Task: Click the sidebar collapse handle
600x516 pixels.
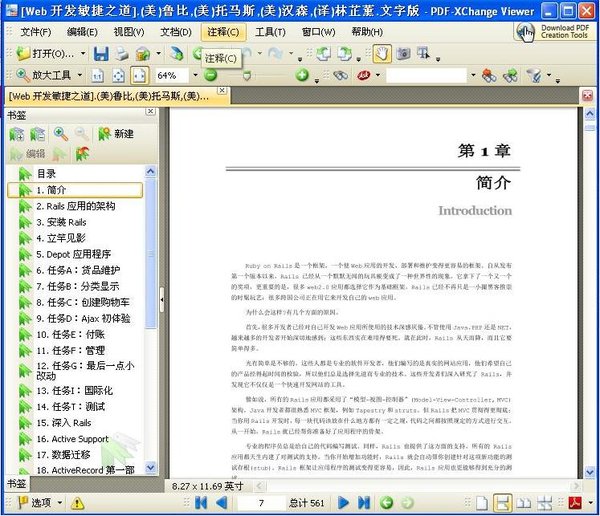Action: click(x=162, y=300)
